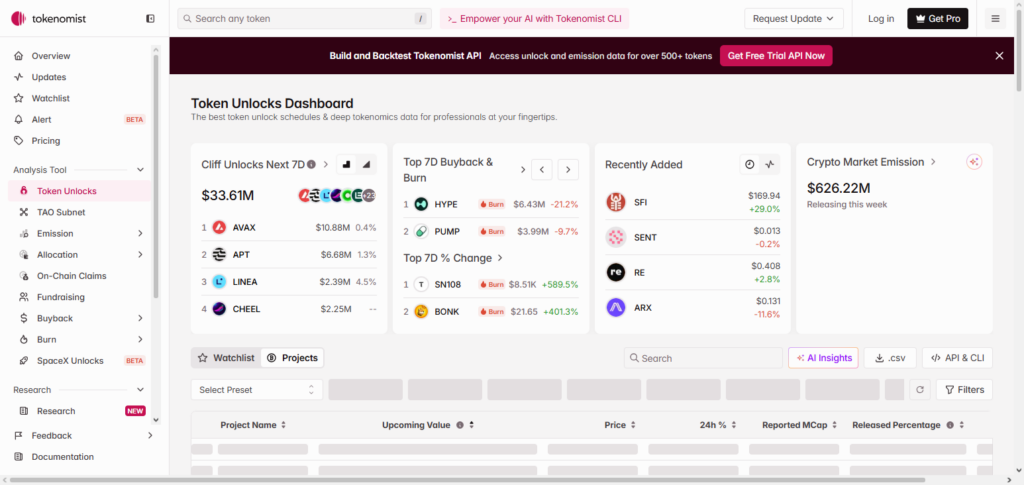Click the APT token icon
This screenshot has height=485, width=1024.
point(219,255)
